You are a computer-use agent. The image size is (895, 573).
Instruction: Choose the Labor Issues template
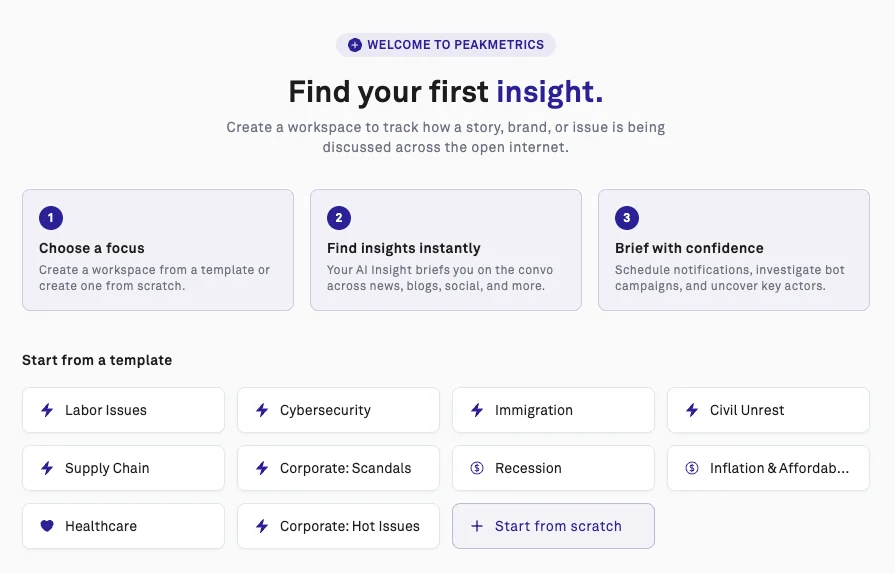(123, 410)
